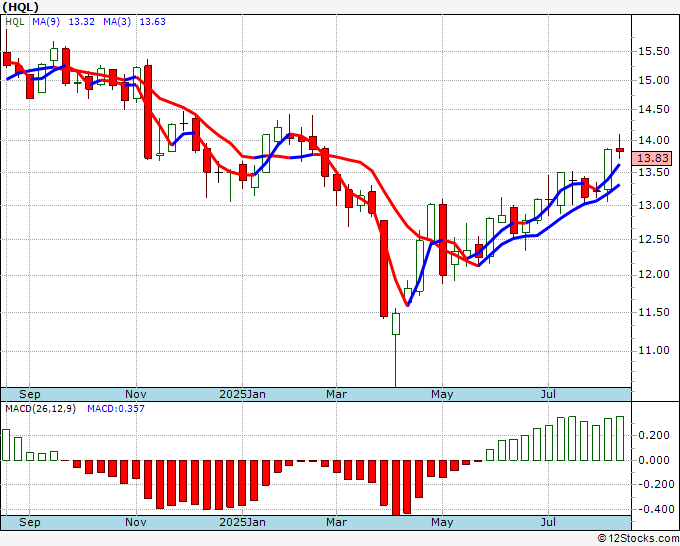Image resolution: width=680 pixels, height=546 pixels.
Task: Click the MA(3) legend label
Action: [117, 22]
